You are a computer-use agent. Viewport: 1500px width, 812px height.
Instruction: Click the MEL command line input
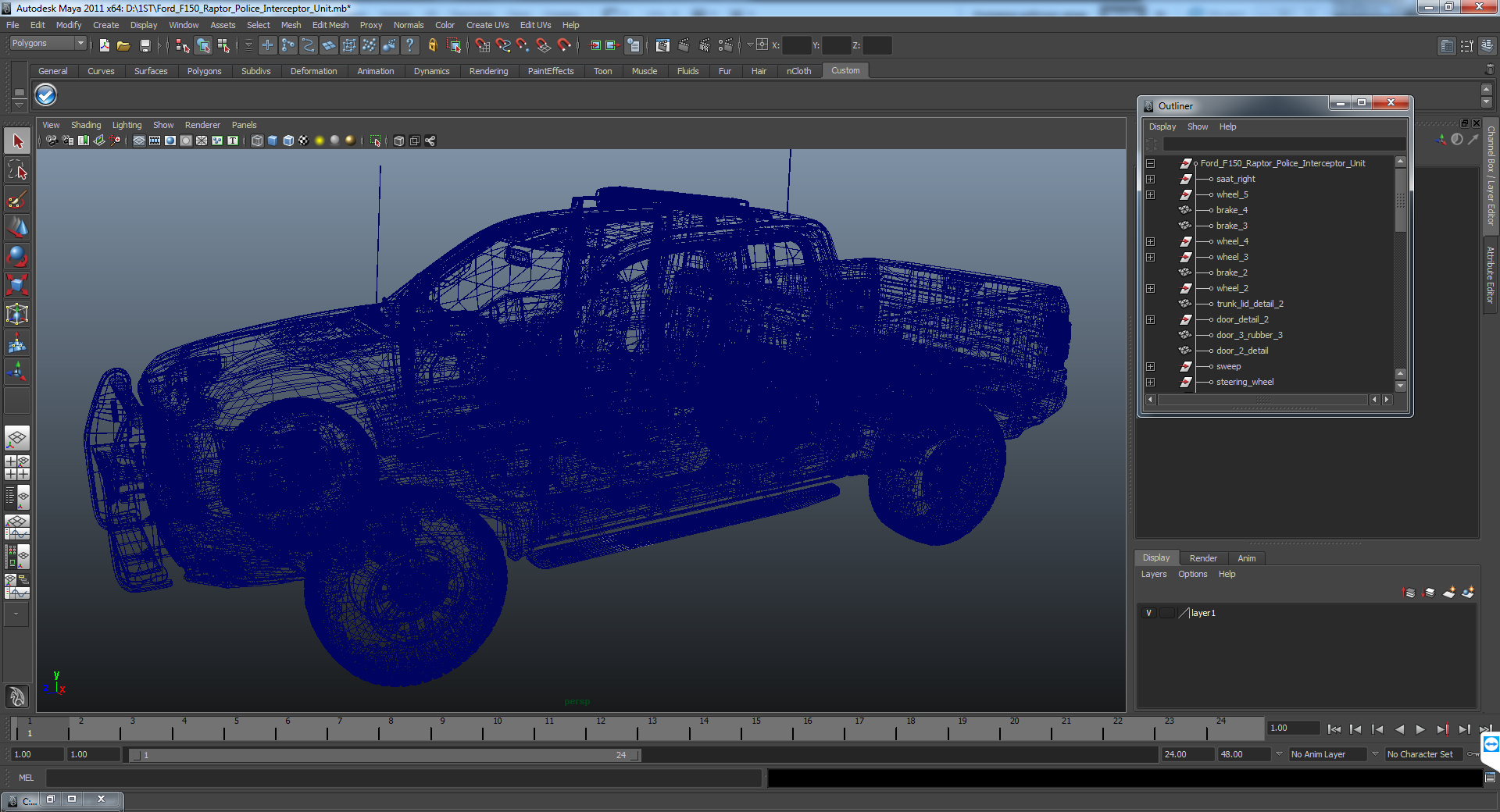pos(404,778)
